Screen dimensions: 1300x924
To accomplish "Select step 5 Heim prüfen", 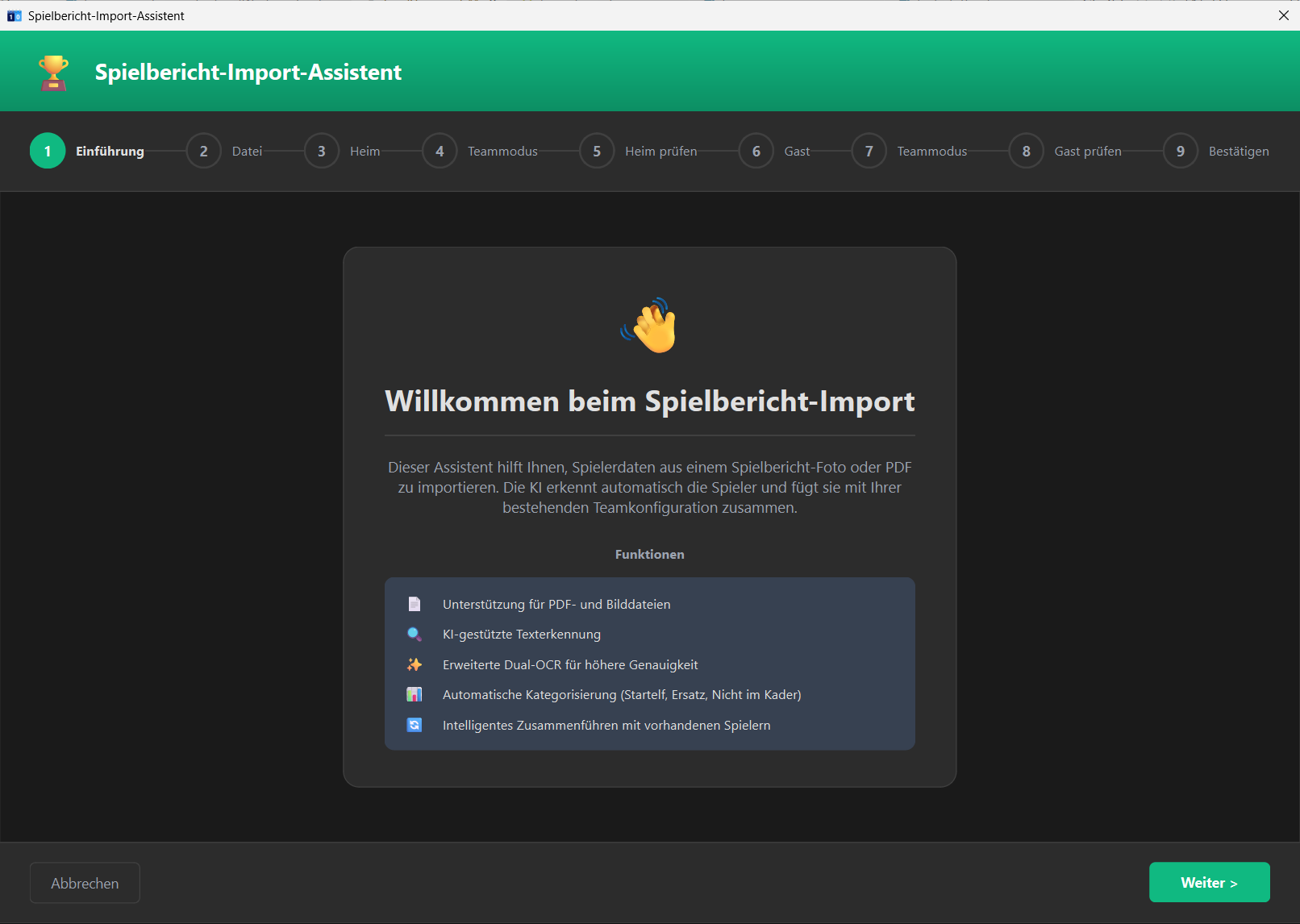I will tap(597, 151).
